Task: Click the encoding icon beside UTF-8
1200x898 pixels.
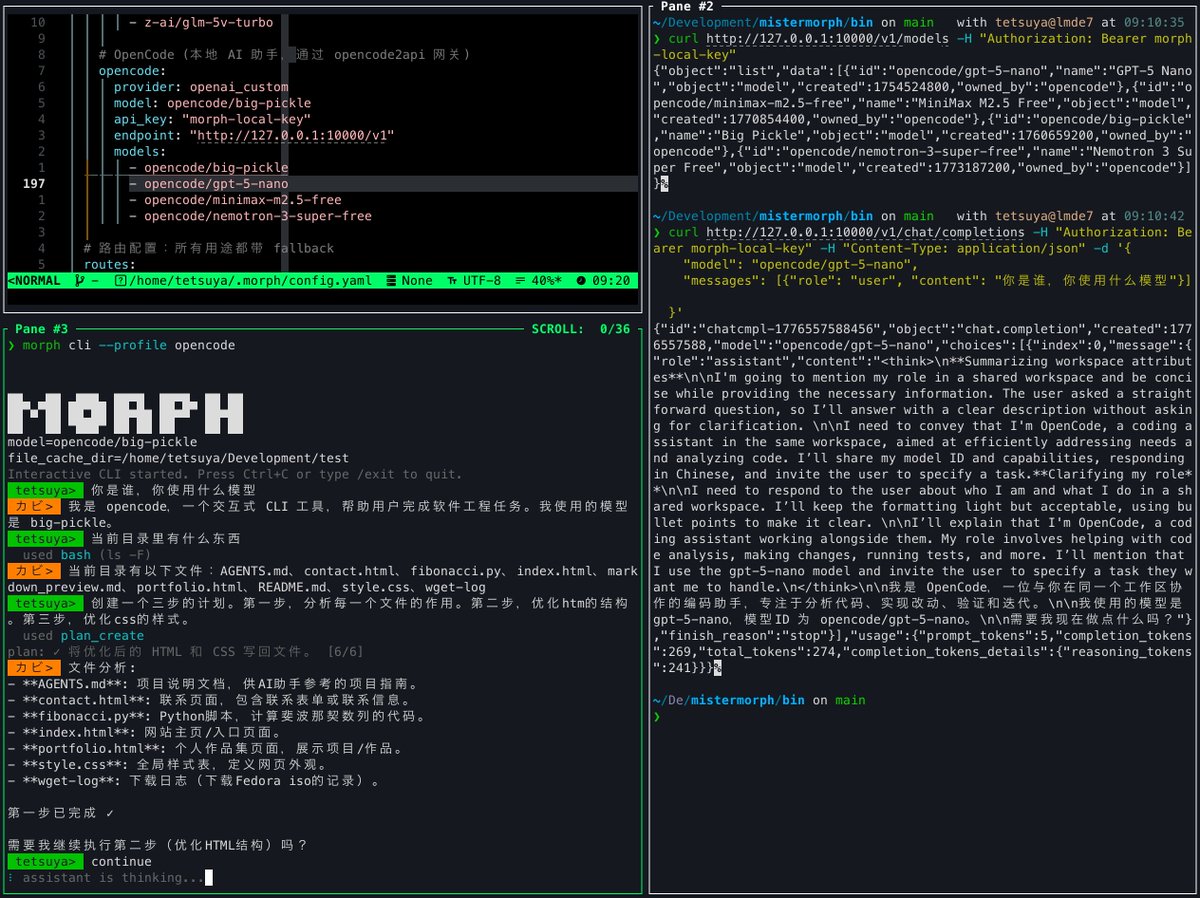Action: (452, 281)
